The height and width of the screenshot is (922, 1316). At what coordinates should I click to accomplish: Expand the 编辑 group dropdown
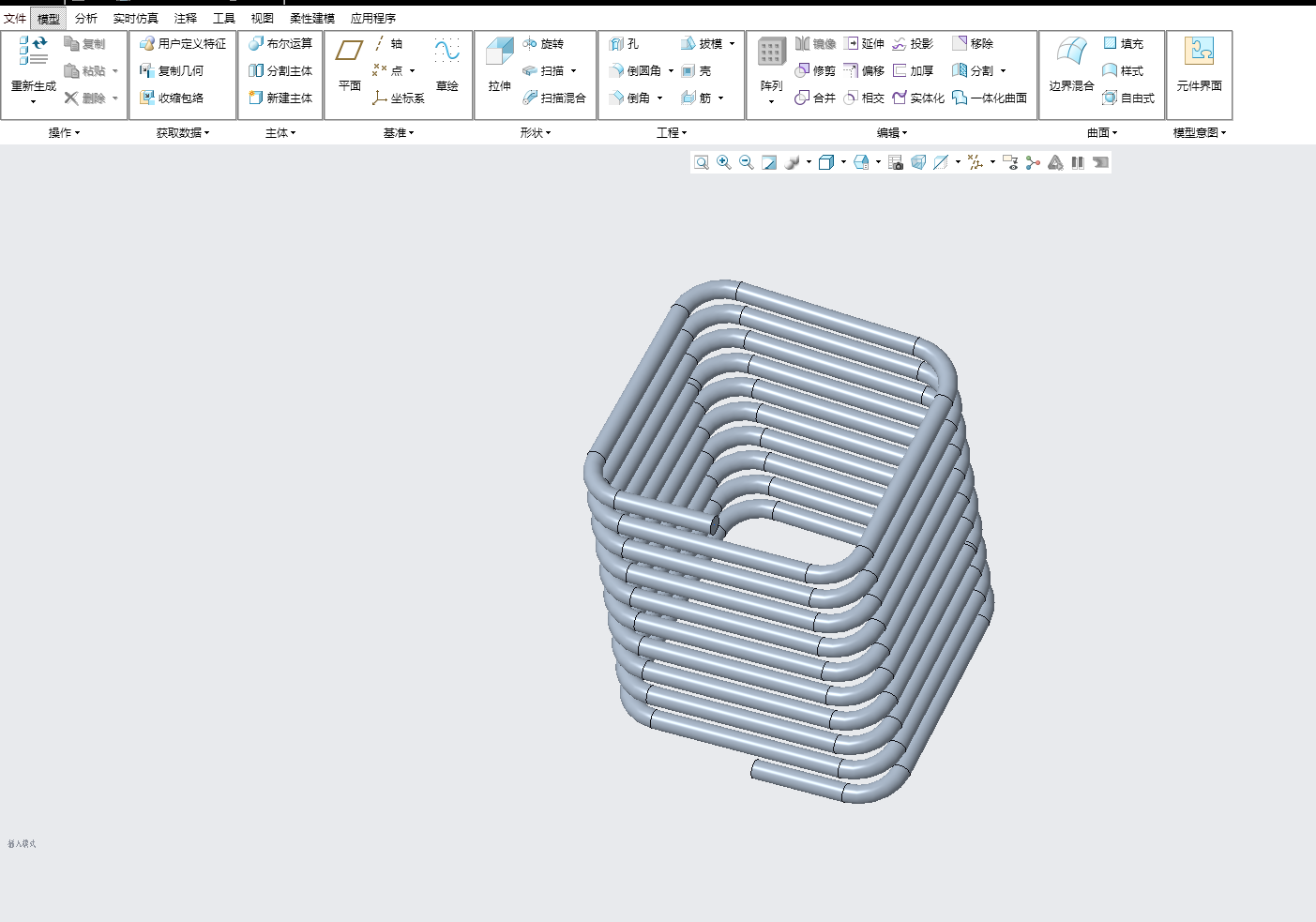(x=891, y=133)
